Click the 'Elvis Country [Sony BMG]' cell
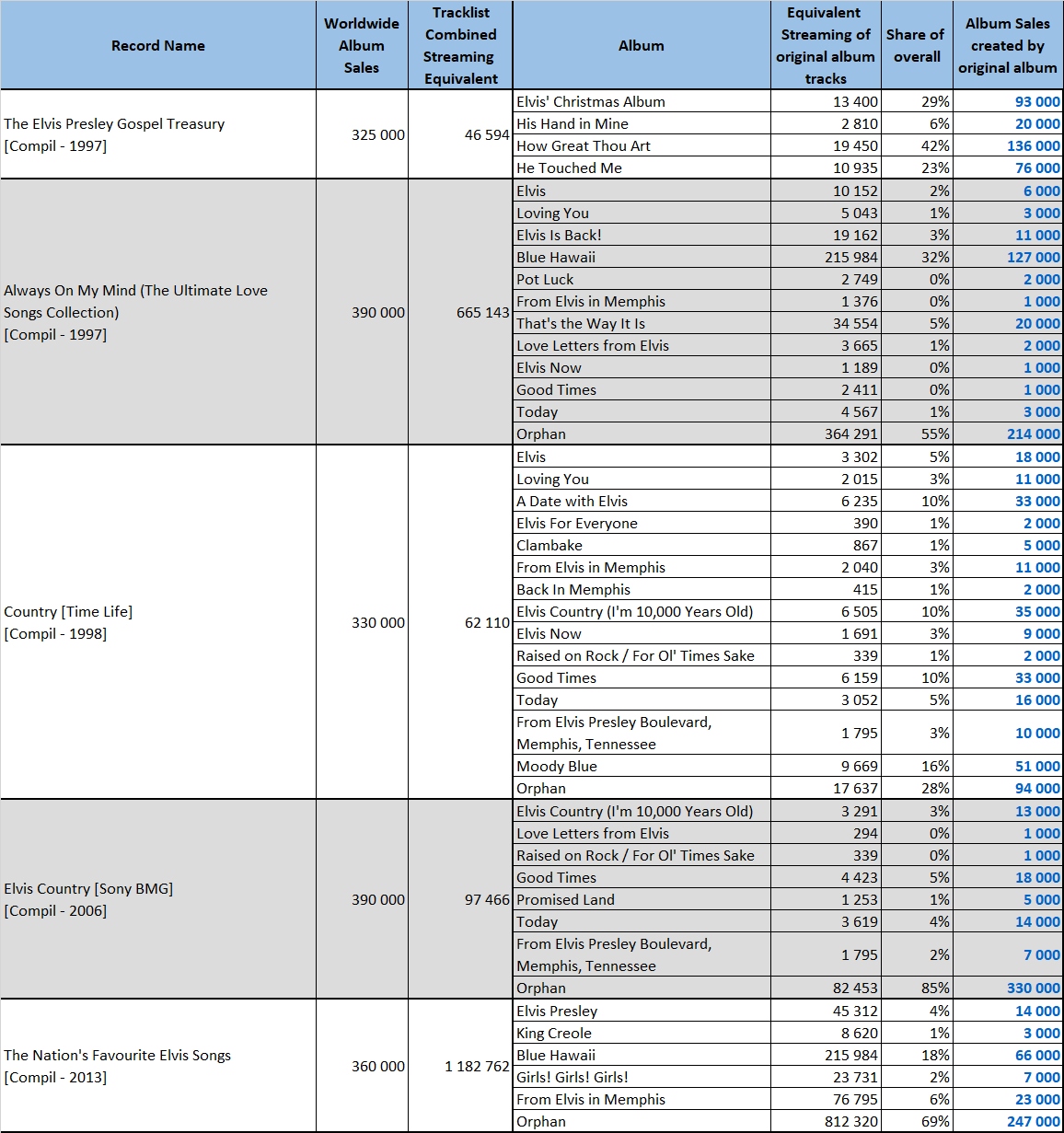Image resolution: width=1064 pixels, height=1133 pixels. (158, 899)
